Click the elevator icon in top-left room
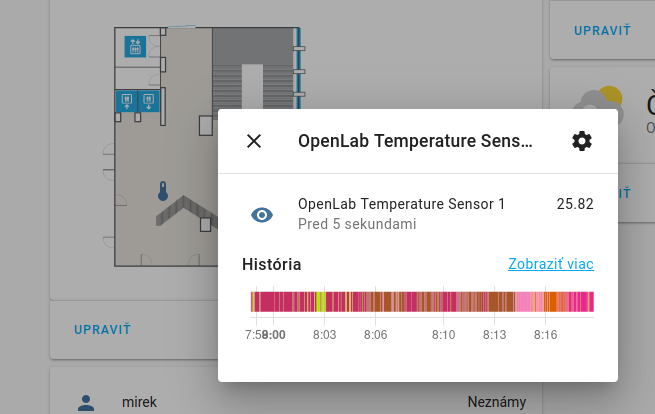 [135, 46]
